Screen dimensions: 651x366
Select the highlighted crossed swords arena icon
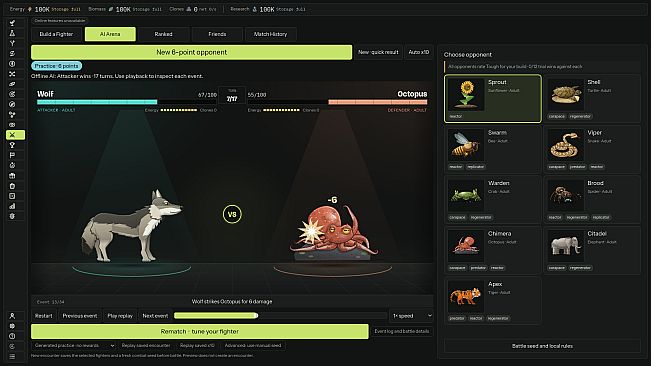point(15,135)
